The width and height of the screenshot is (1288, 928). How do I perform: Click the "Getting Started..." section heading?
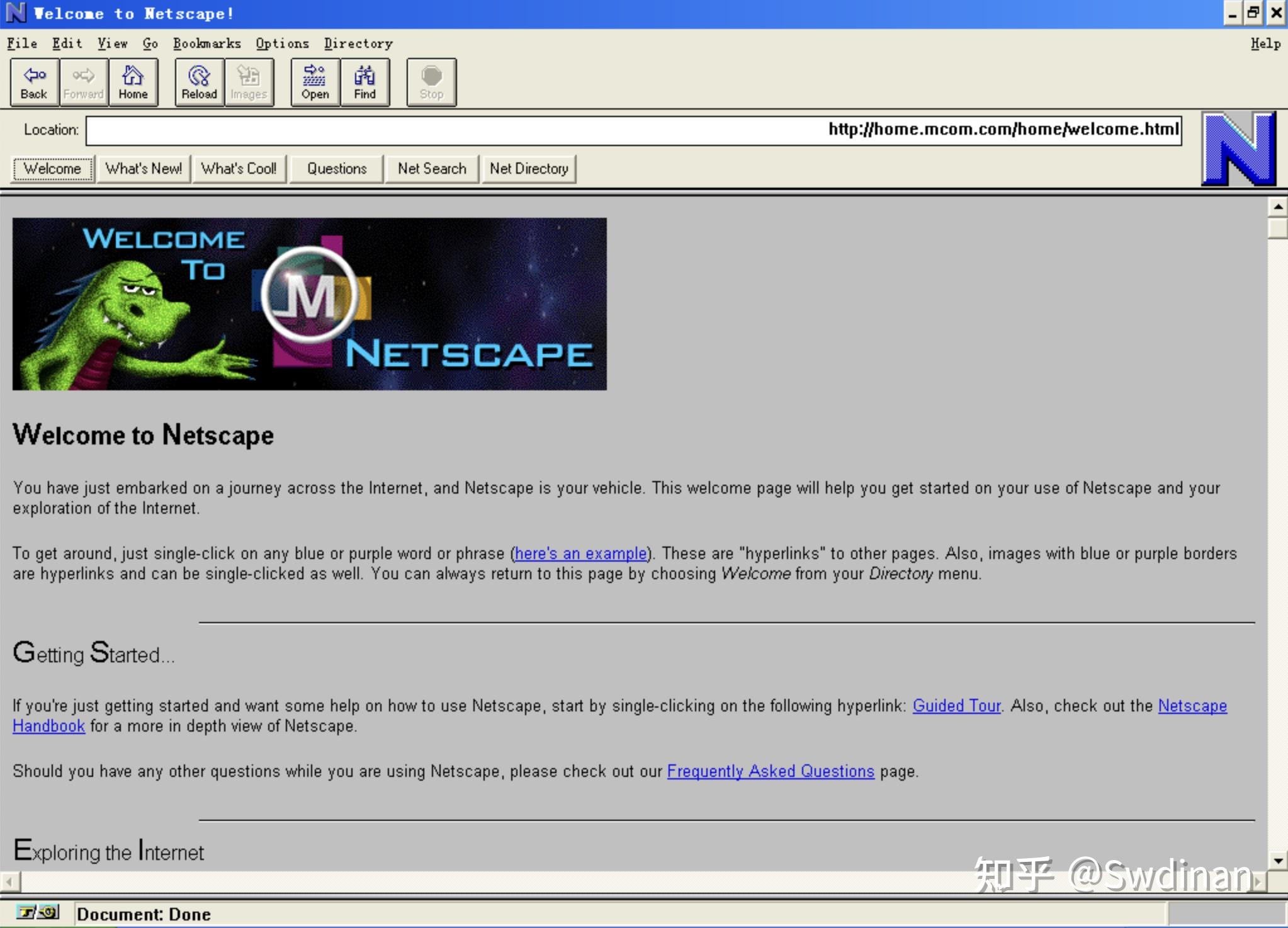pyautogui.click(x=94, y=653)
